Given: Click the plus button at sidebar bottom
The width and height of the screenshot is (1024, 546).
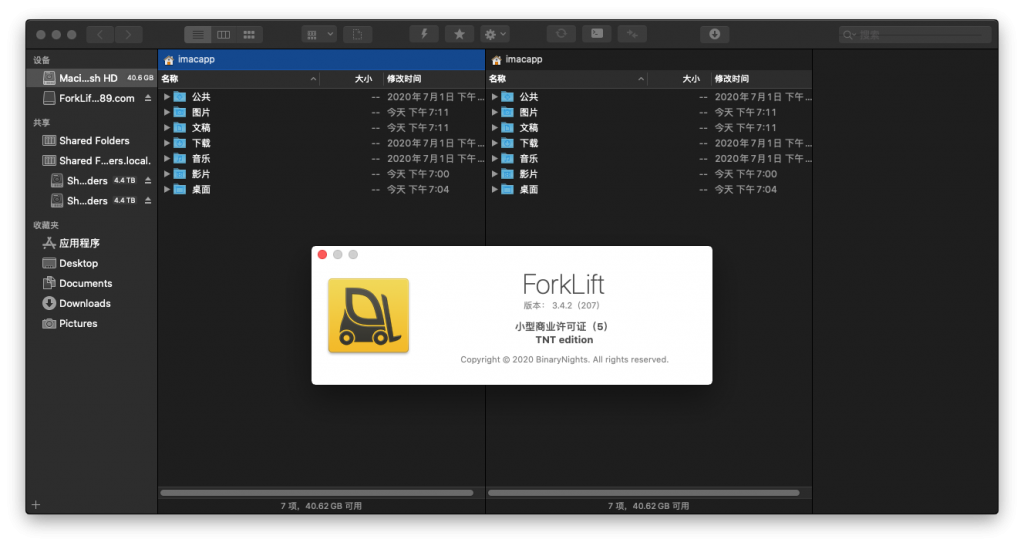Looking at the screenshot, I should click(x=36, y=504).
